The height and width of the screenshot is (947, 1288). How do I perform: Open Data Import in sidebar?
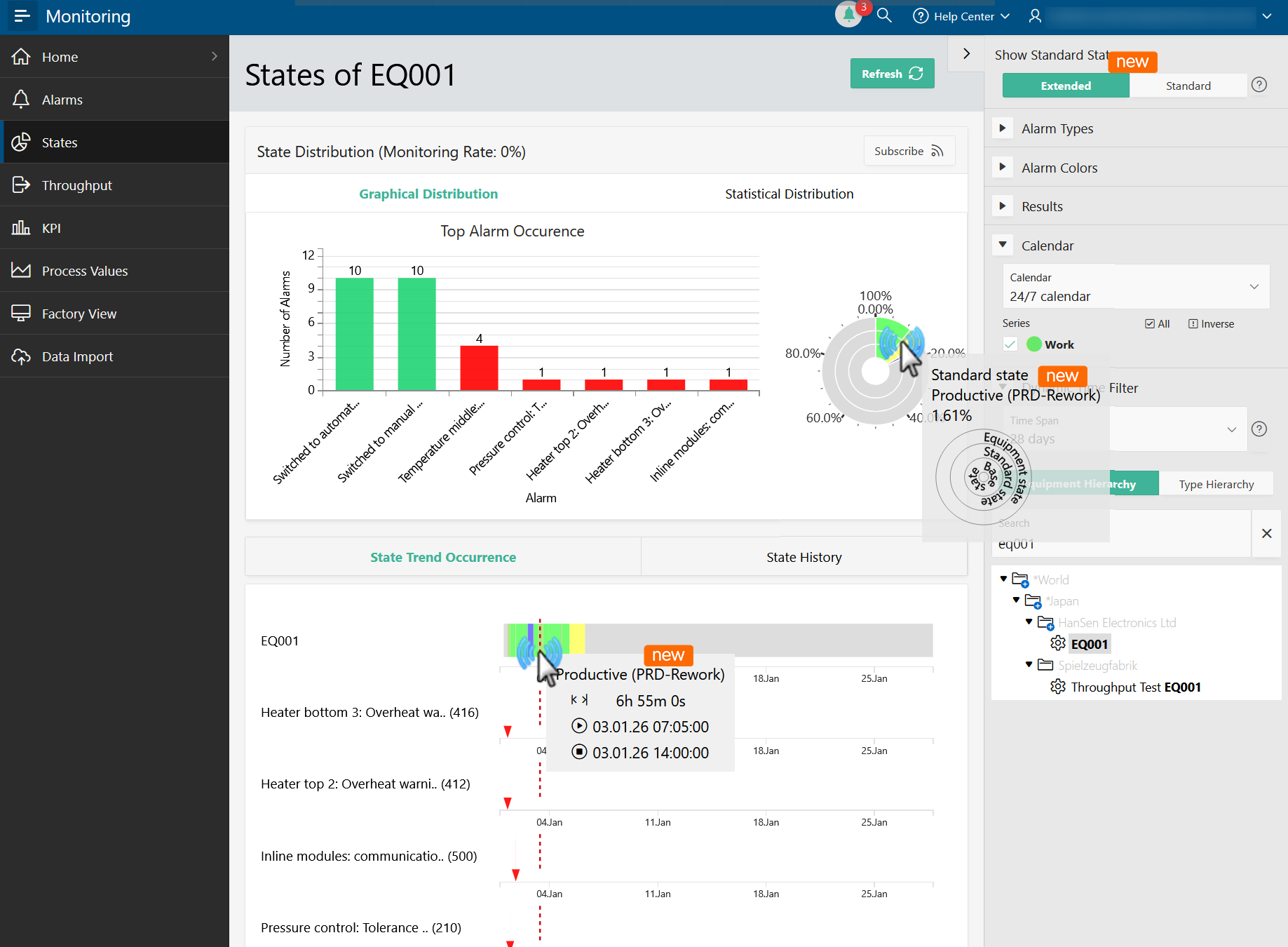tap(77, 356)
